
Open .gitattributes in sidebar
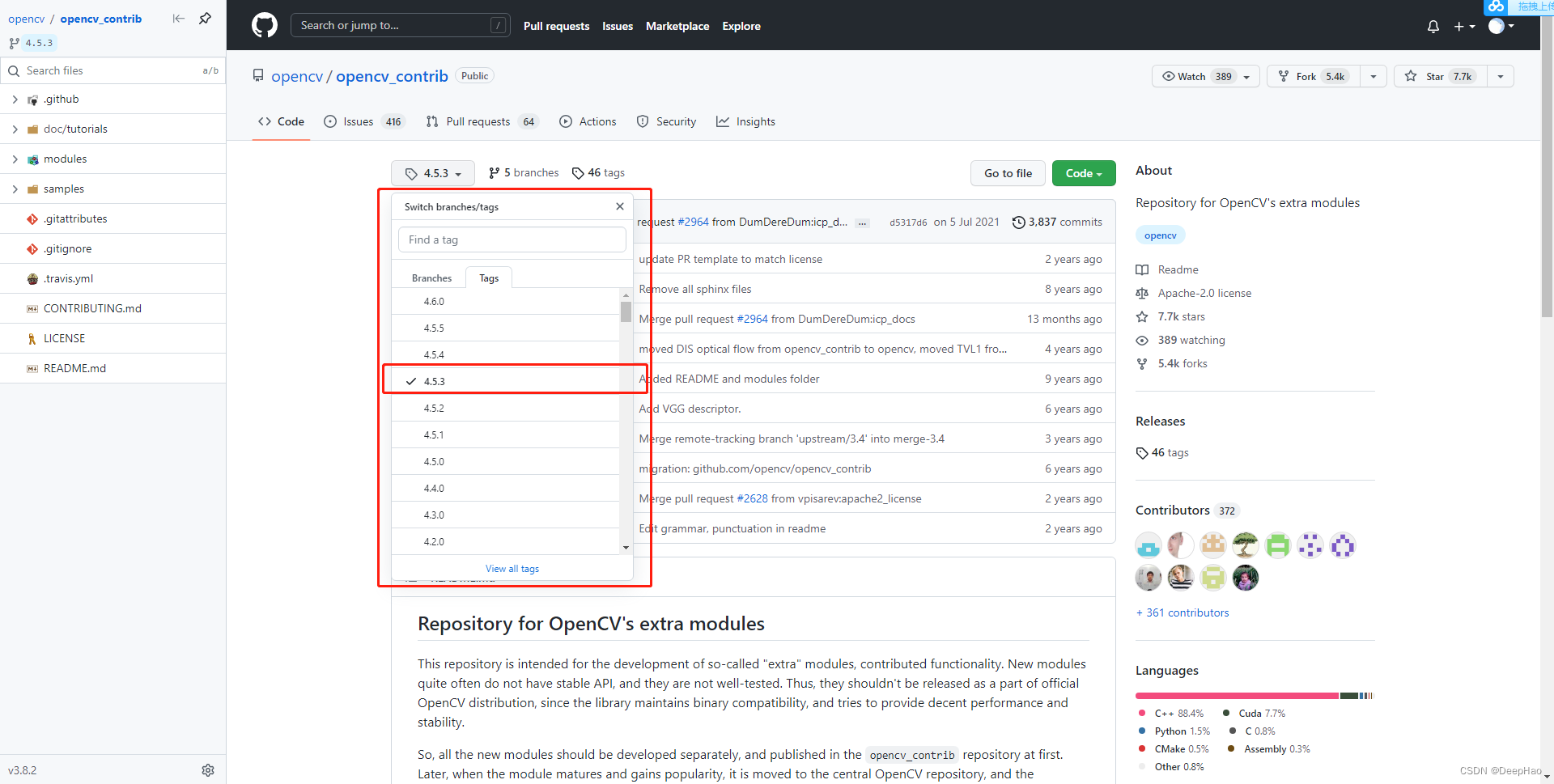113,218
